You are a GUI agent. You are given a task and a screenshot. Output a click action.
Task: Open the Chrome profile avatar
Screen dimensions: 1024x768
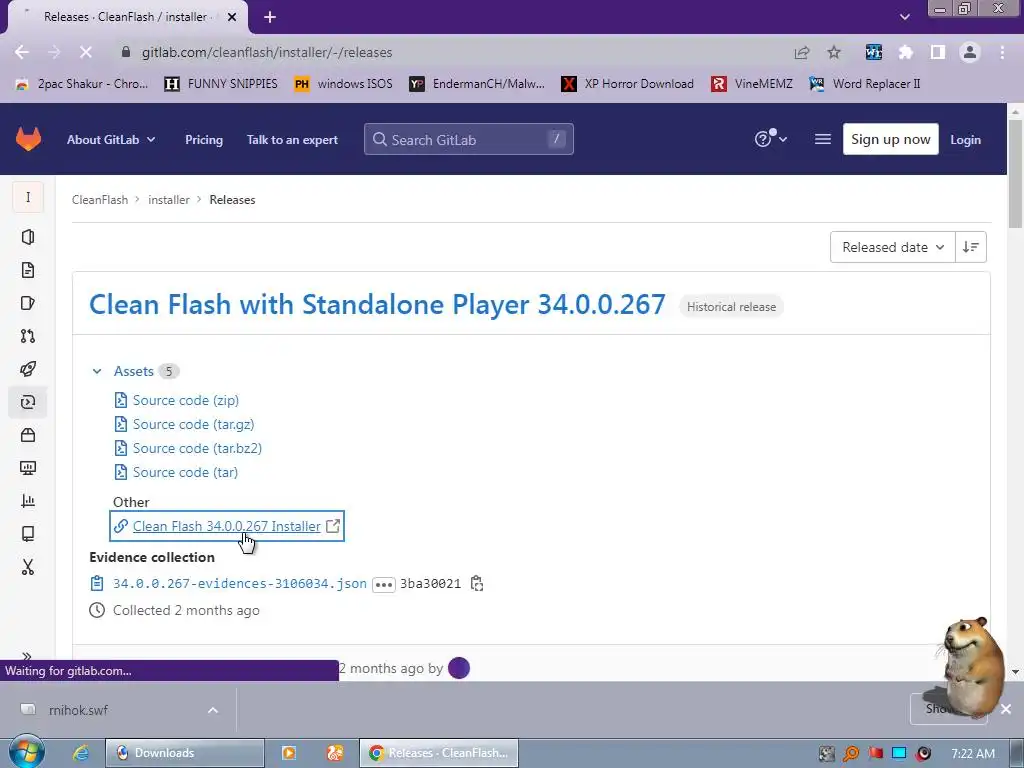point(970,52)
